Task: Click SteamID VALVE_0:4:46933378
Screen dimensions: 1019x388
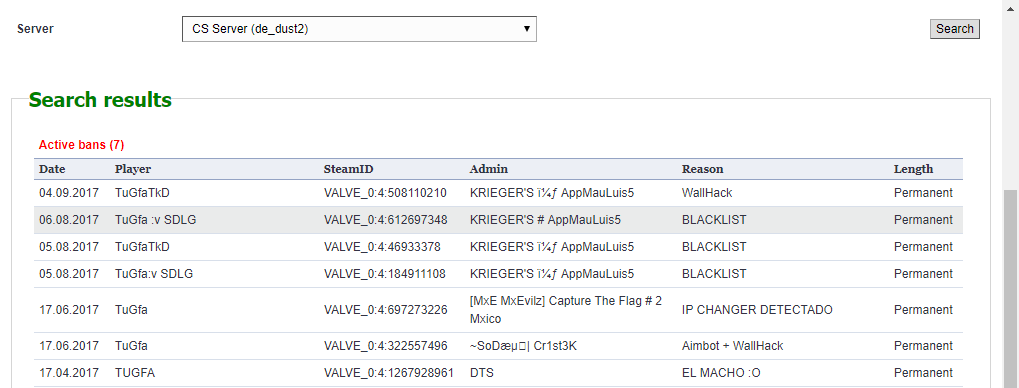Action: coord(382,247)
